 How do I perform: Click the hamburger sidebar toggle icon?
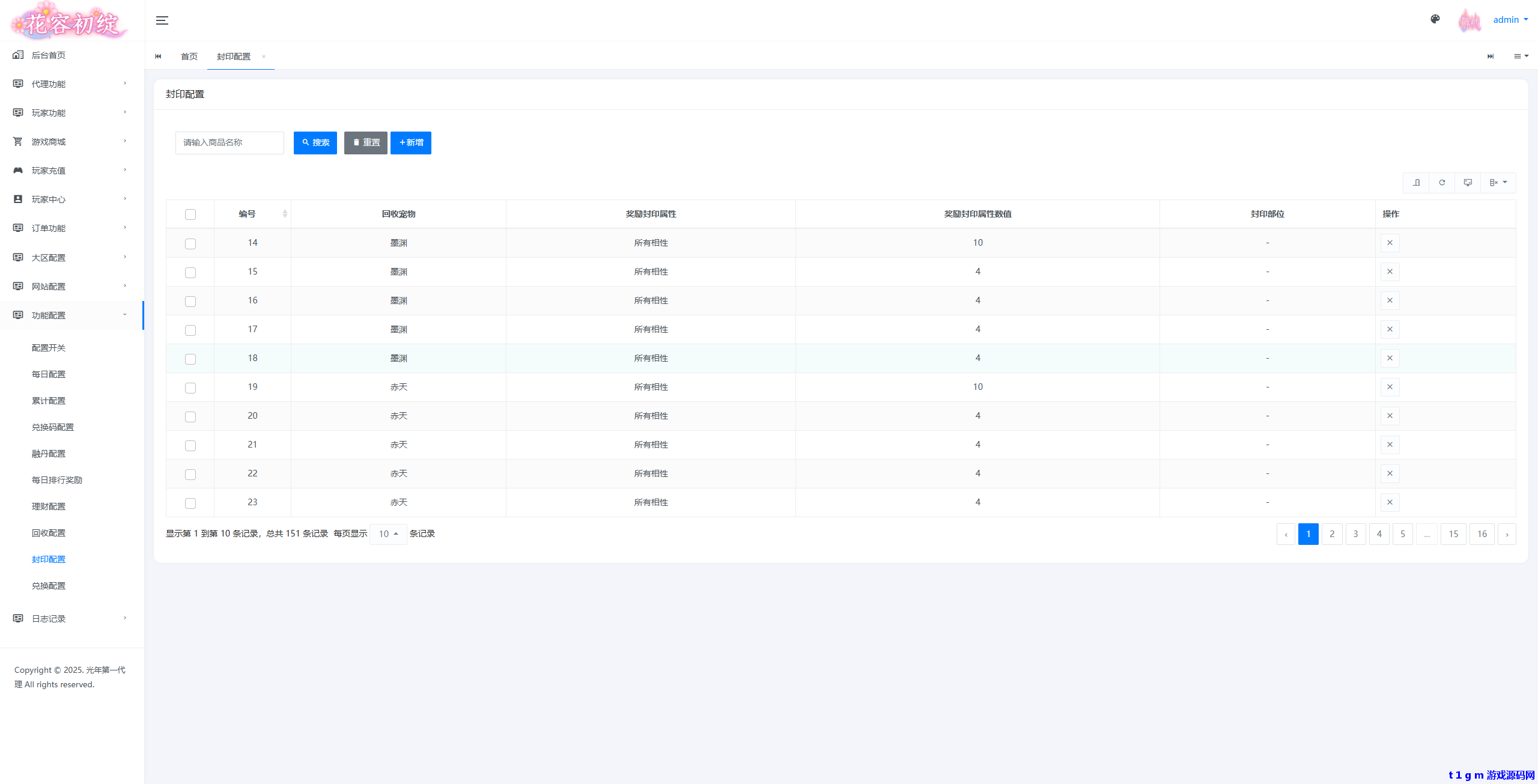(162, 20)
